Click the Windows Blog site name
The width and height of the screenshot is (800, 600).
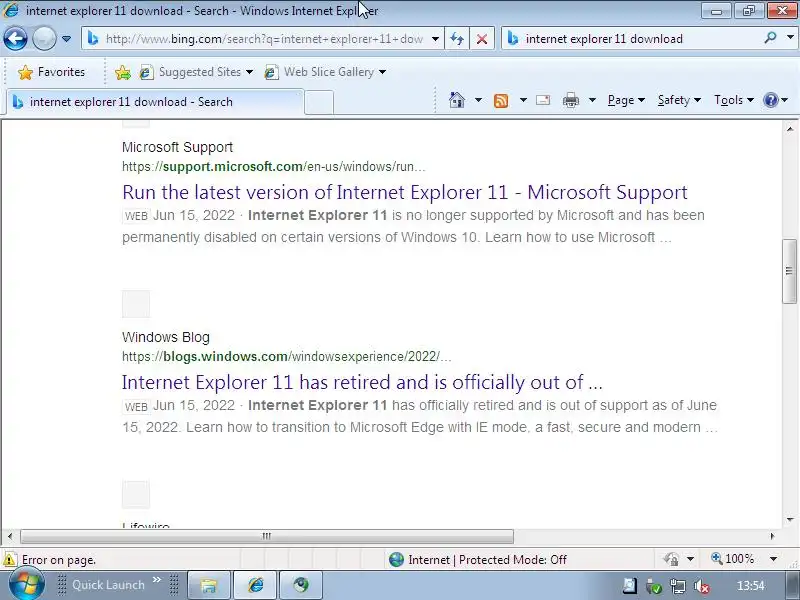(x=166, y=337)
